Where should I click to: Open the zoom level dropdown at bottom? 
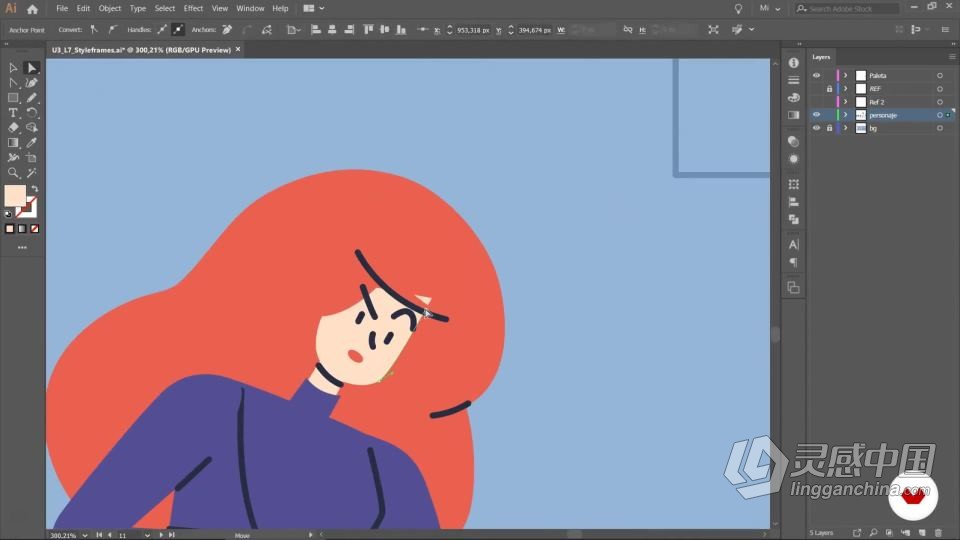pos(84,535)
